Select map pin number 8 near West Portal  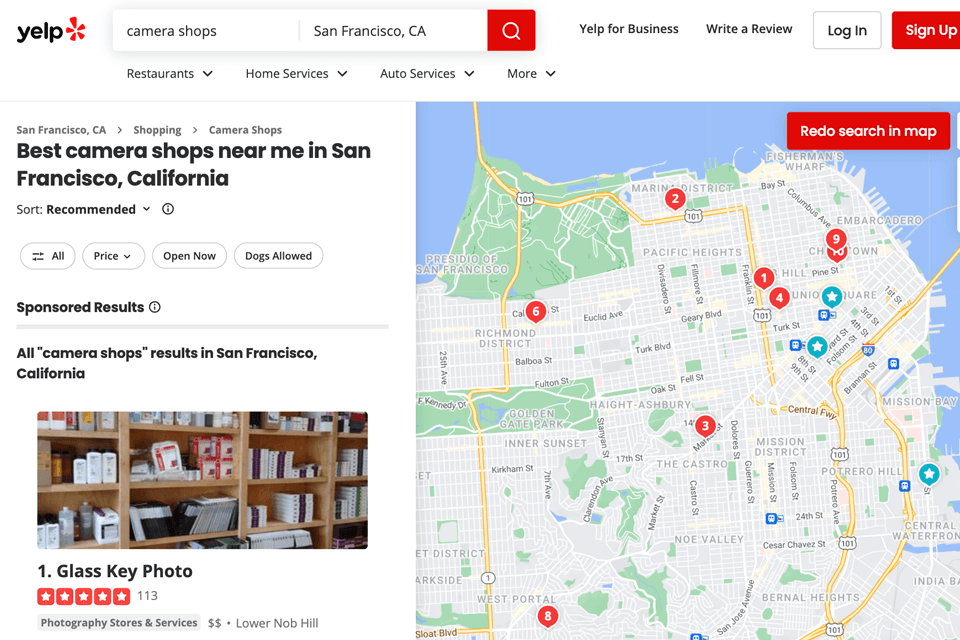[x=547, y=616]
